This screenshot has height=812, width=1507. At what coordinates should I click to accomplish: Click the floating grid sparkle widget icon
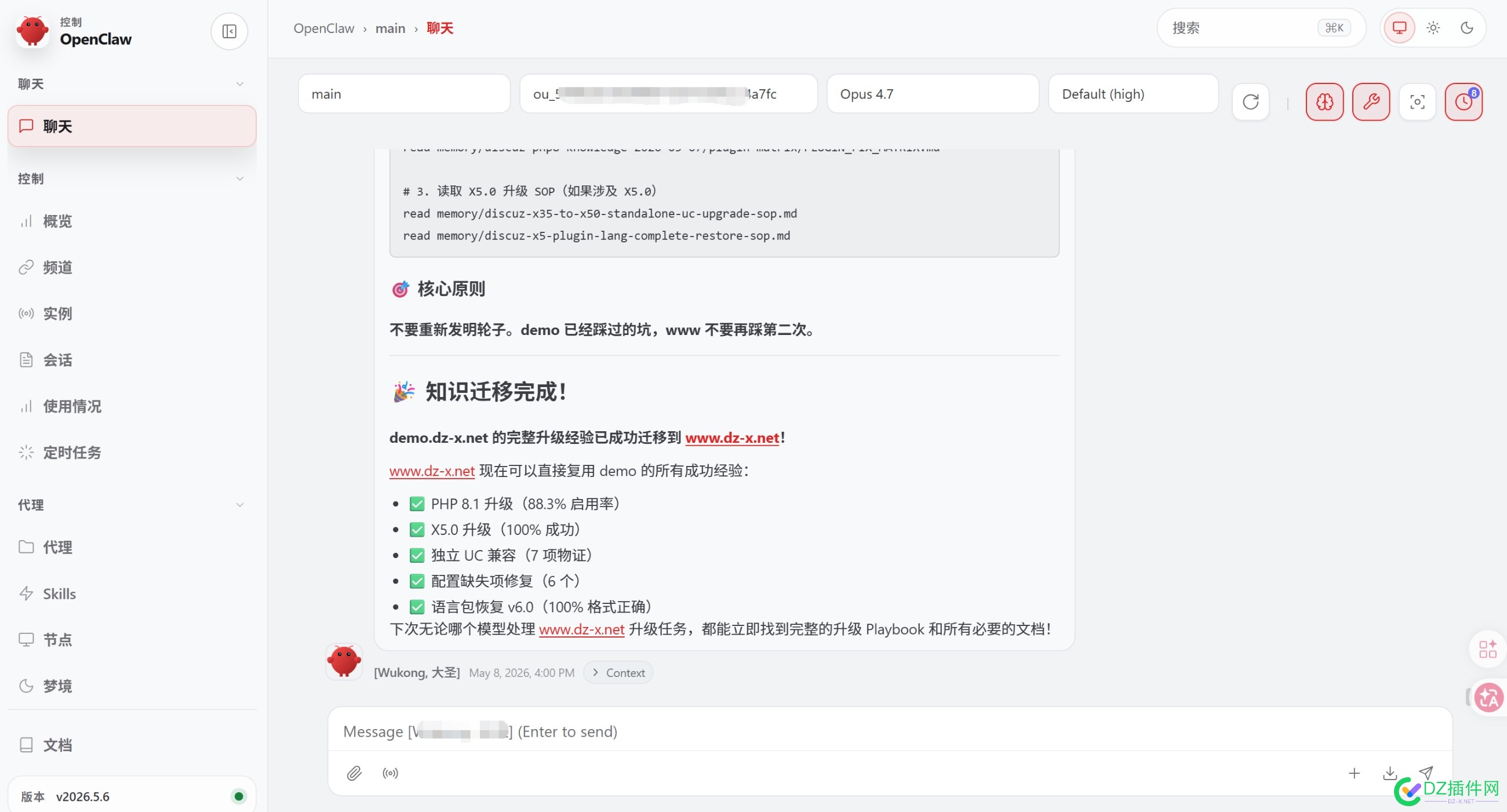(x=1487, y=649)
